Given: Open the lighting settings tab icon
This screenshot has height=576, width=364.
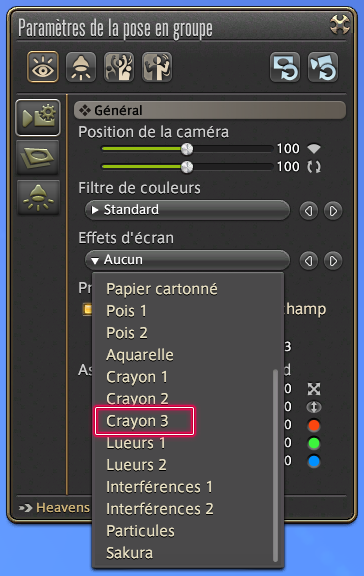Looking at the screenshot, I should [81, 67].
